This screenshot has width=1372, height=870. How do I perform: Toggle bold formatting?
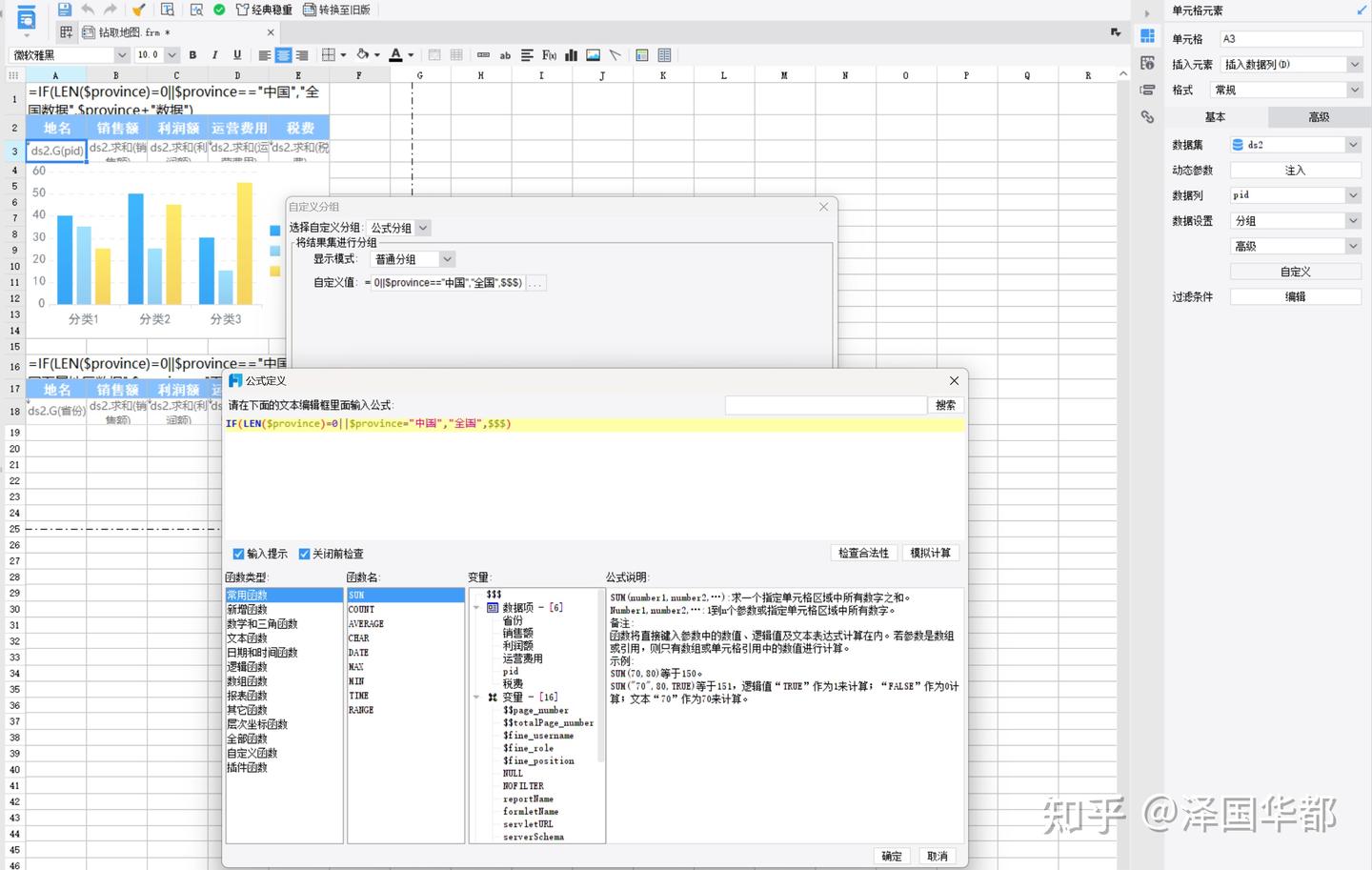(x=192, y=54)
